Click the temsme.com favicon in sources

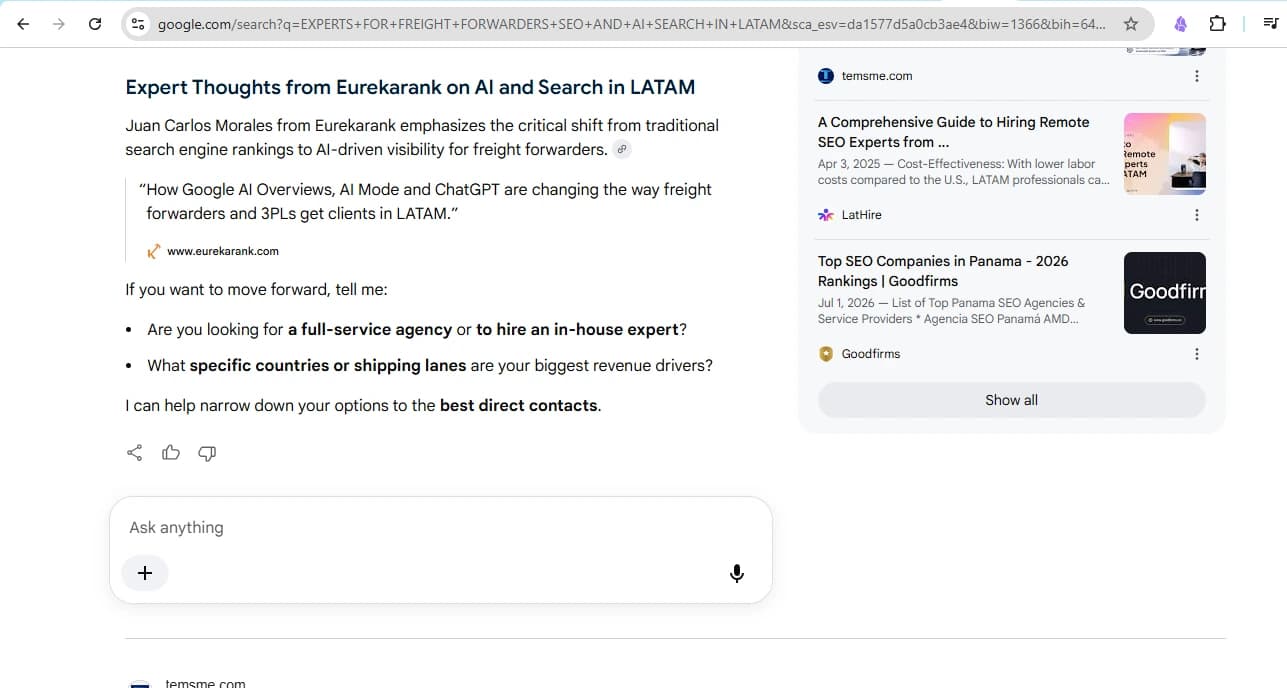(x=826, y=76)
